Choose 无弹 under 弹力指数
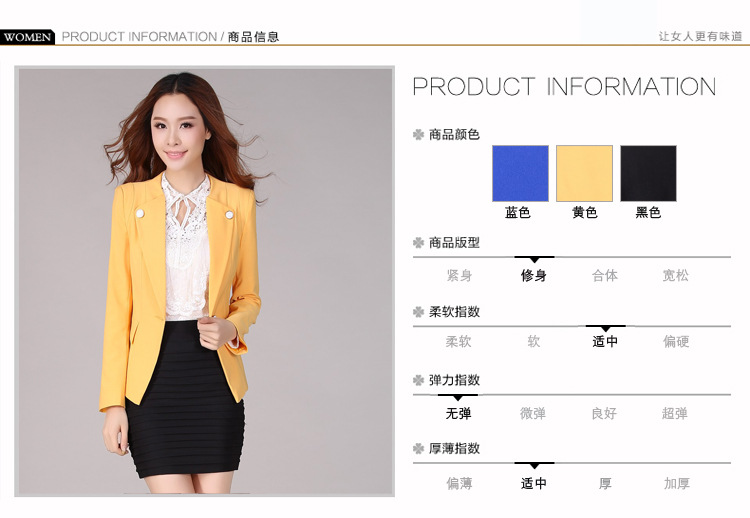 458,413
